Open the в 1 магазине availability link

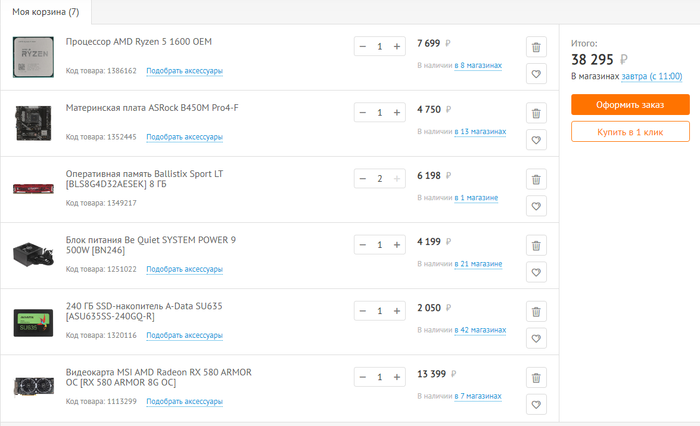(x=476, y=198)
